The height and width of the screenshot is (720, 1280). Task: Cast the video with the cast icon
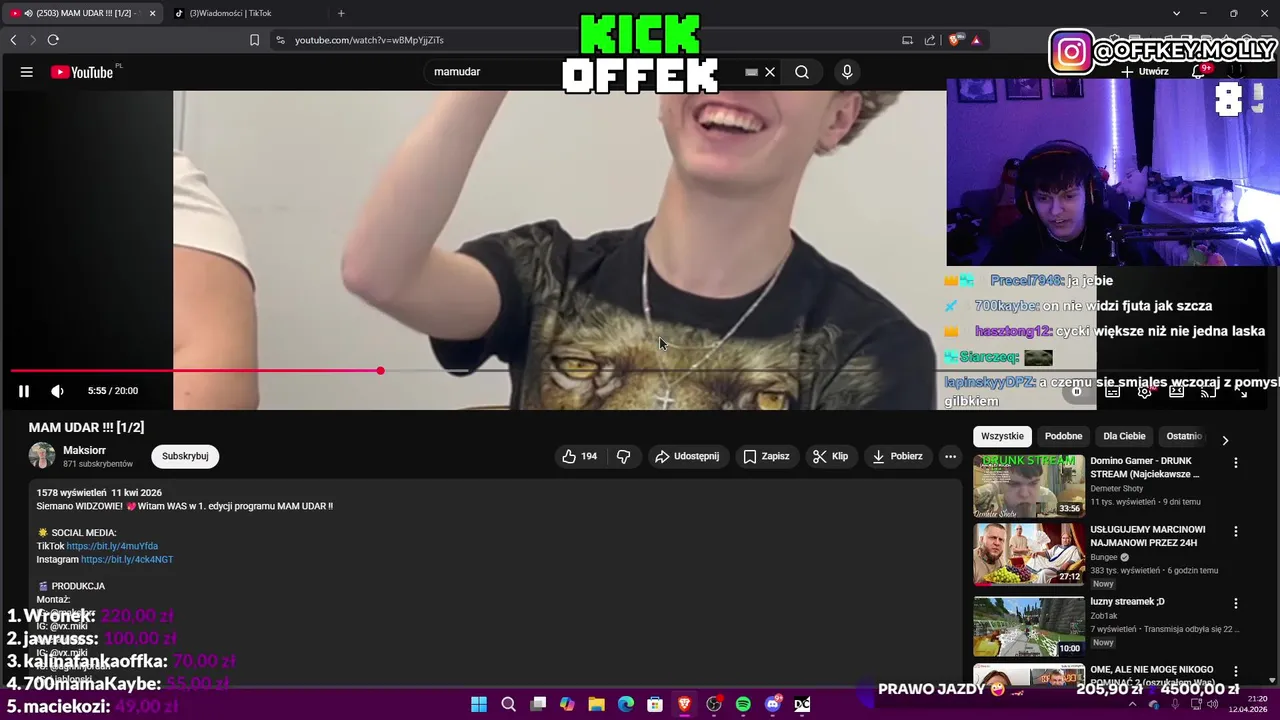click(1209, 392)
